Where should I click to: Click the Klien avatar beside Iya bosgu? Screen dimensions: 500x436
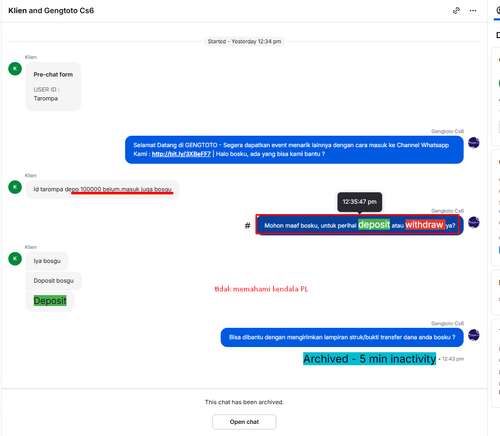click(15, 259)
